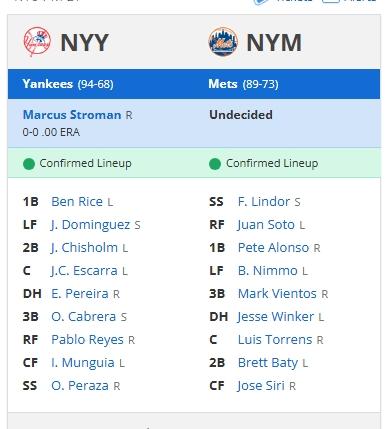Open Ben Rice's player link
Screen dimensions: 391x429
tap(77, 202)
